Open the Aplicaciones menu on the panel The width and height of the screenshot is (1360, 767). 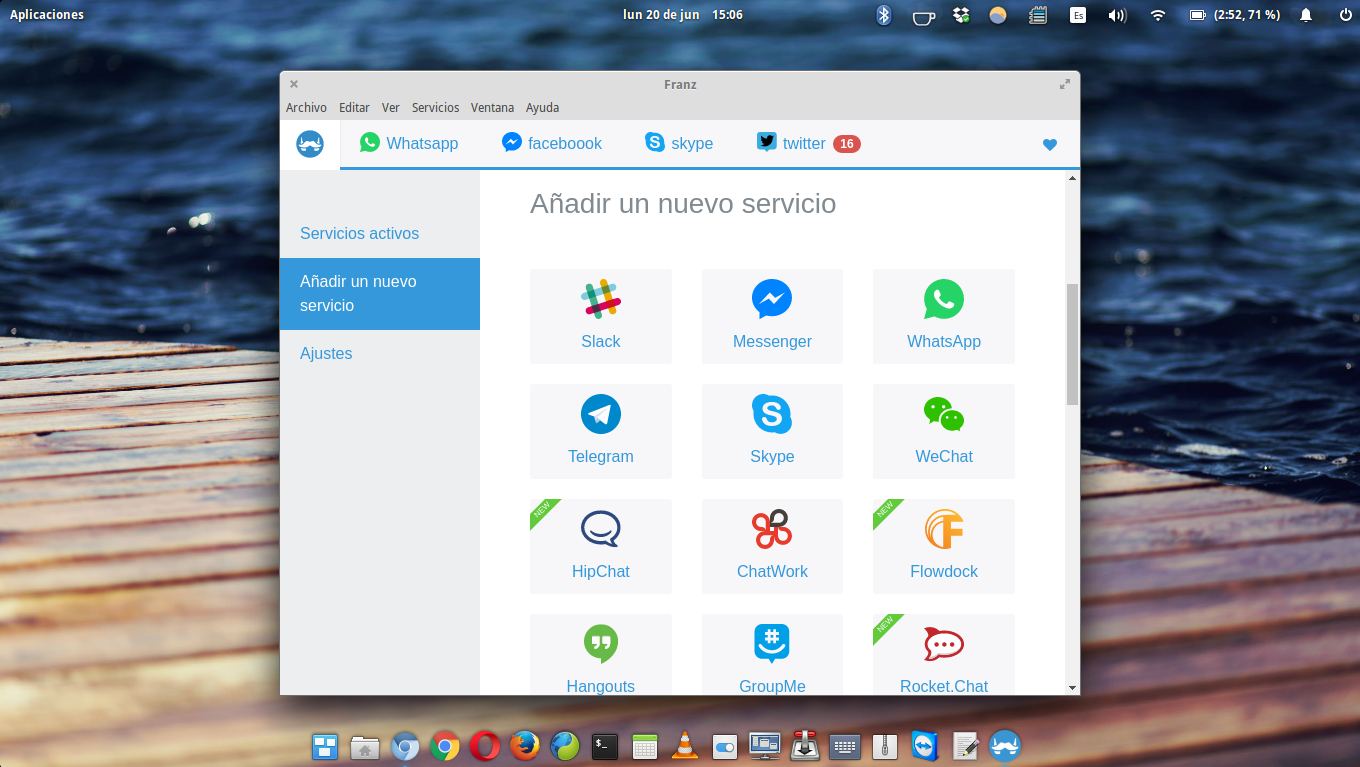coord(47,14)
